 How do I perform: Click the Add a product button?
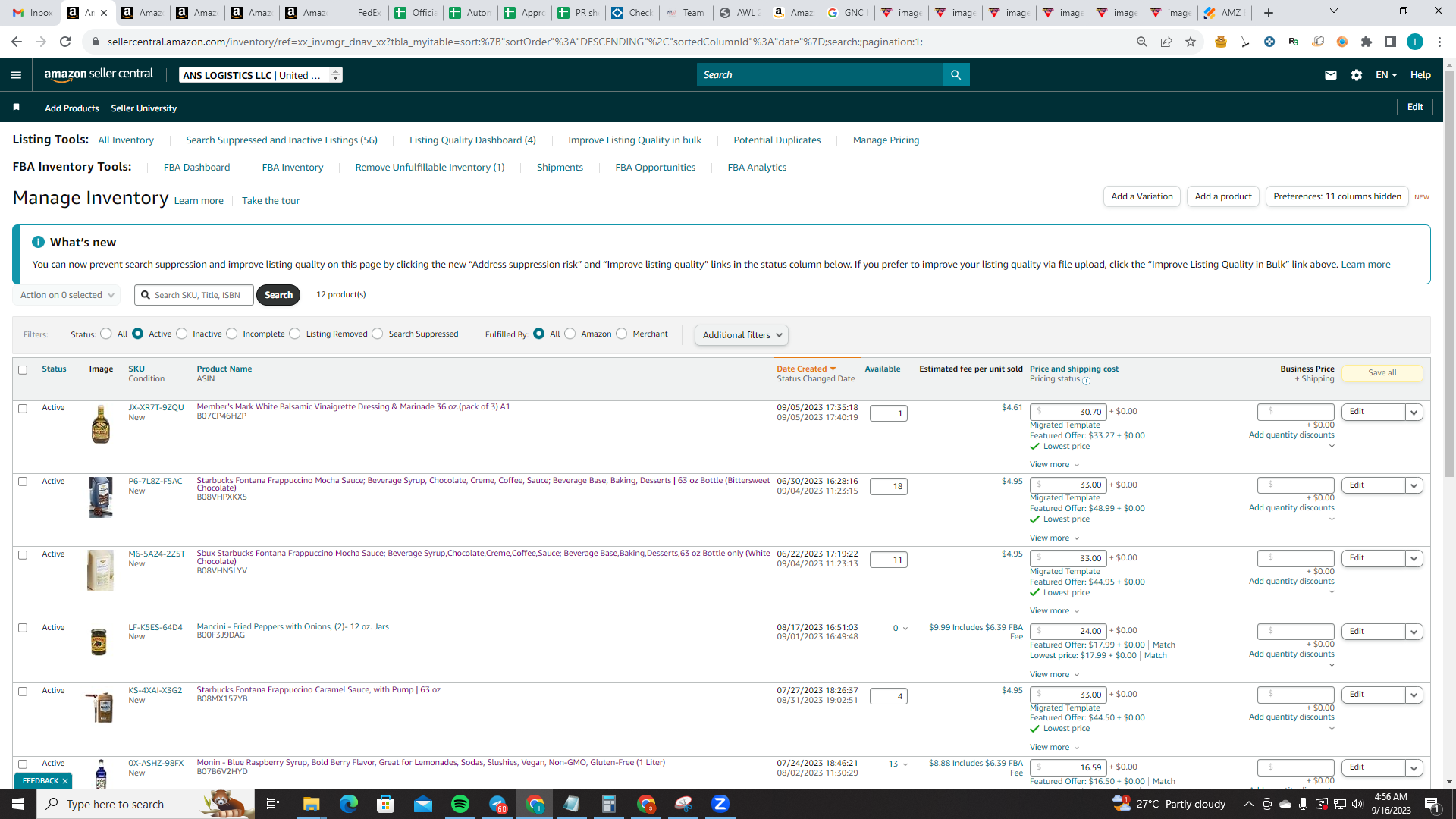click(x=1223, y=196)
